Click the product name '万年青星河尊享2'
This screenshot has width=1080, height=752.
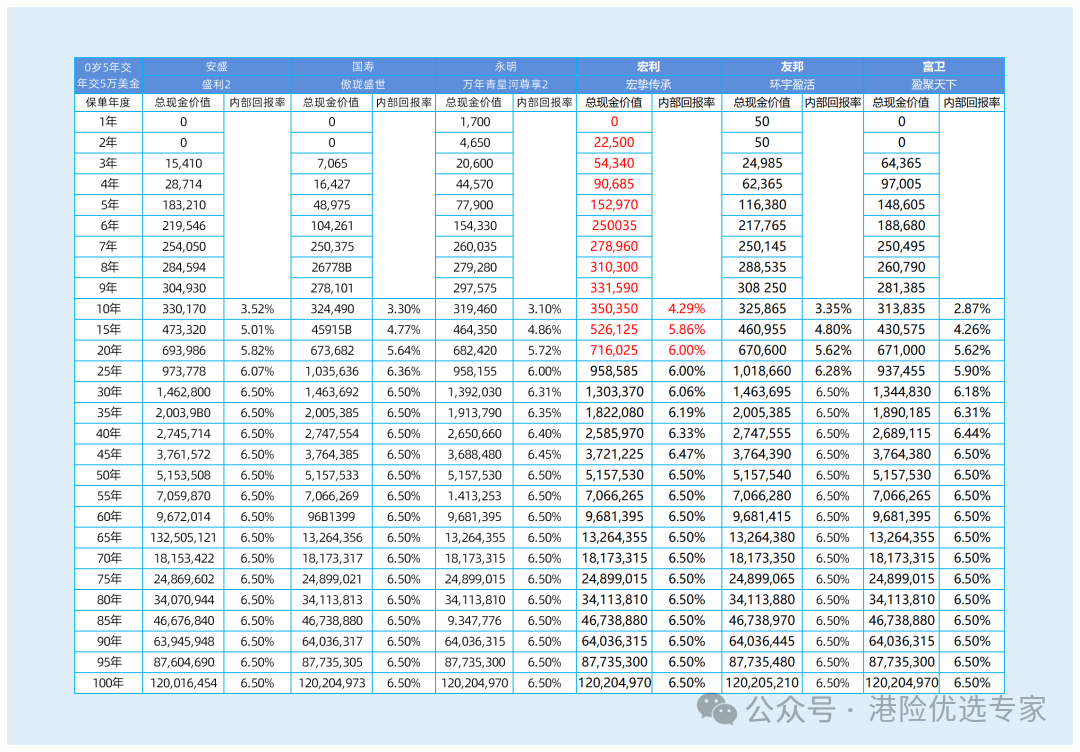tap(506, 85)
